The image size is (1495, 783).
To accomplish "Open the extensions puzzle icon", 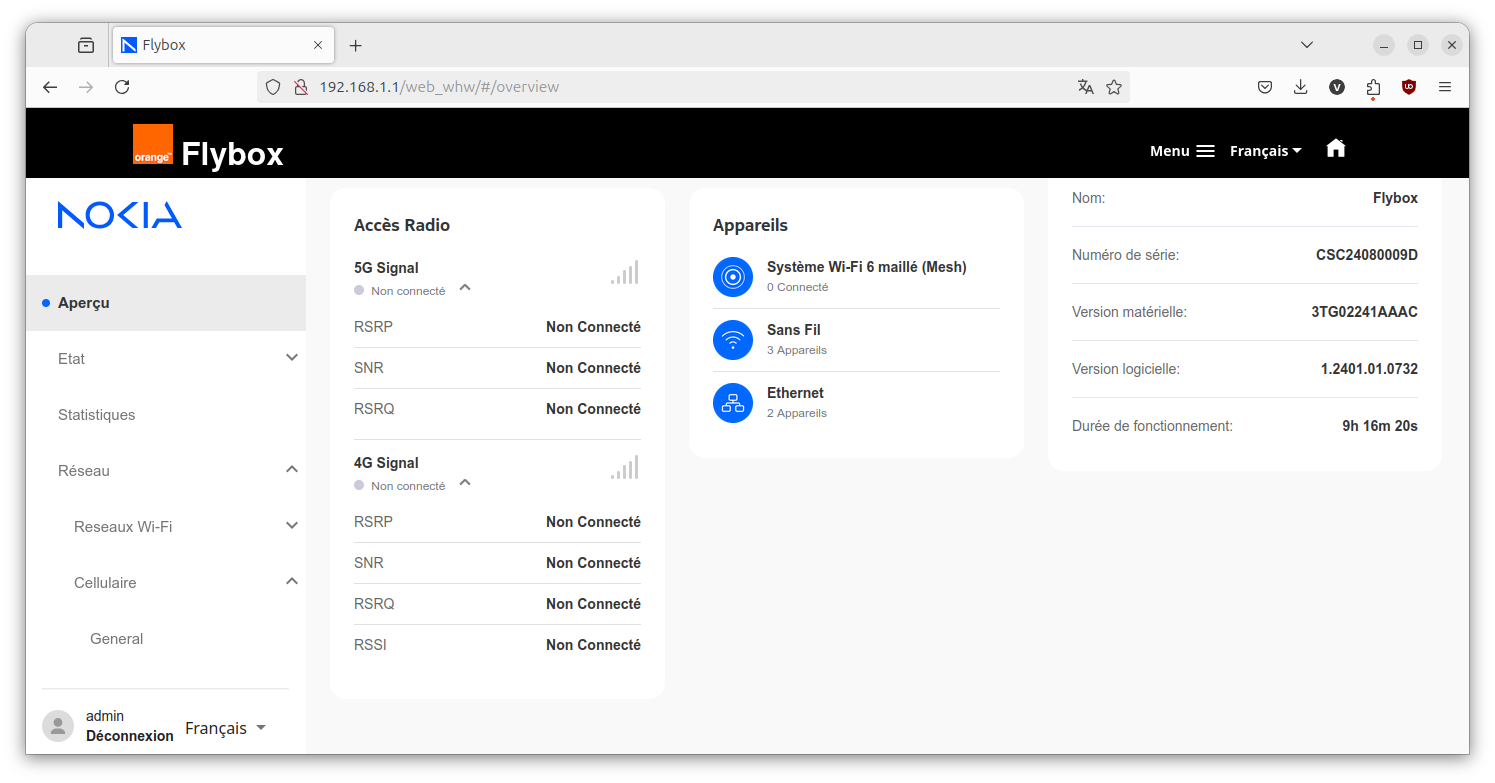I will pyautogui.click(x=1373, y=87).
